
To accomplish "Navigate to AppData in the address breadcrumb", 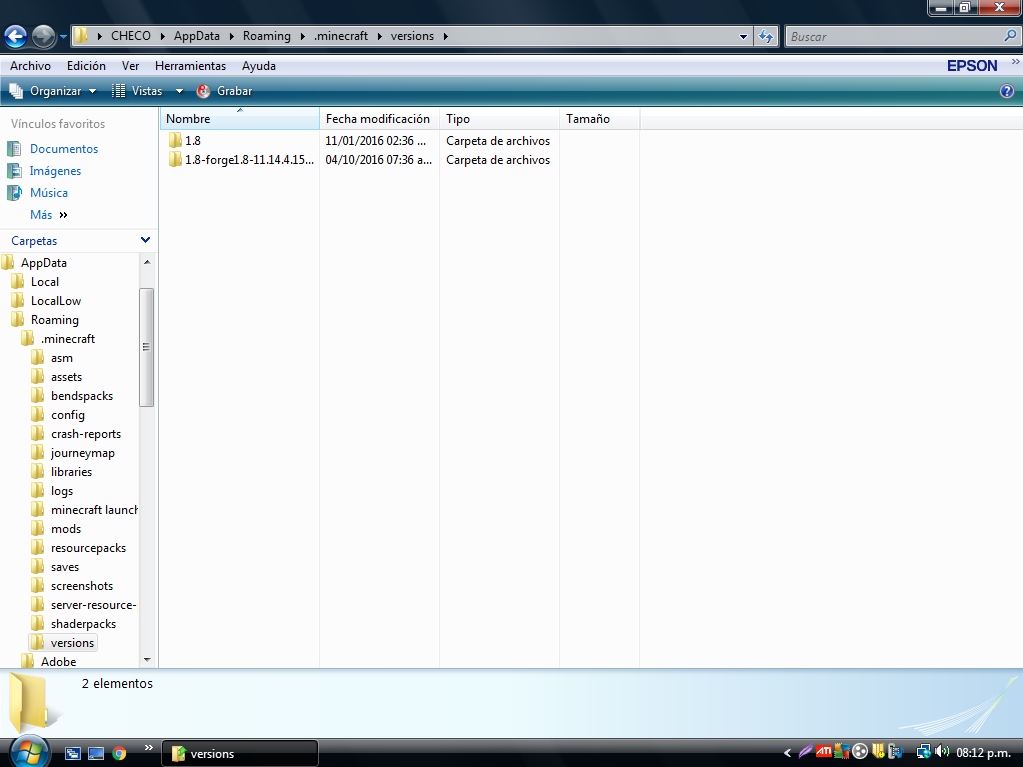I will tap(196, 36).
